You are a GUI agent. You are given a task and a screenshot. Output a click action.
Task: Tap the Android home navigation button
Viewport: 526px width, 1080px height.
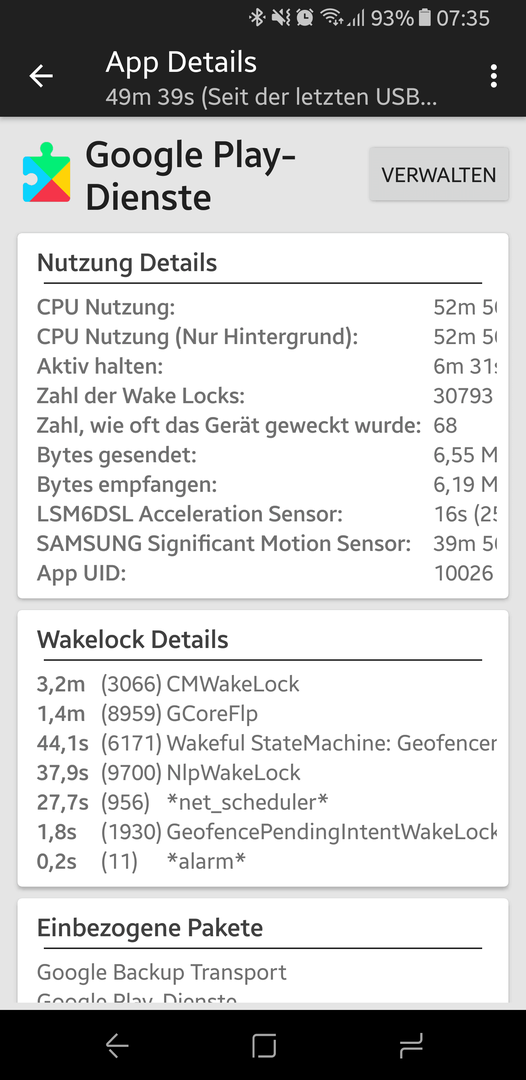tap(264, 1046)
